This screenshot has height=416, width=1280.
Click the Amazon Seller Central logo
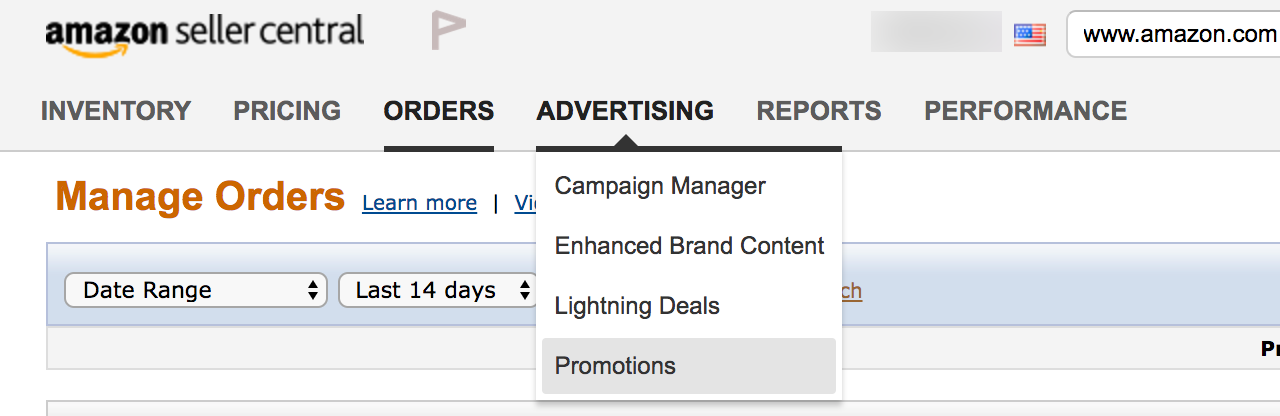205,35
